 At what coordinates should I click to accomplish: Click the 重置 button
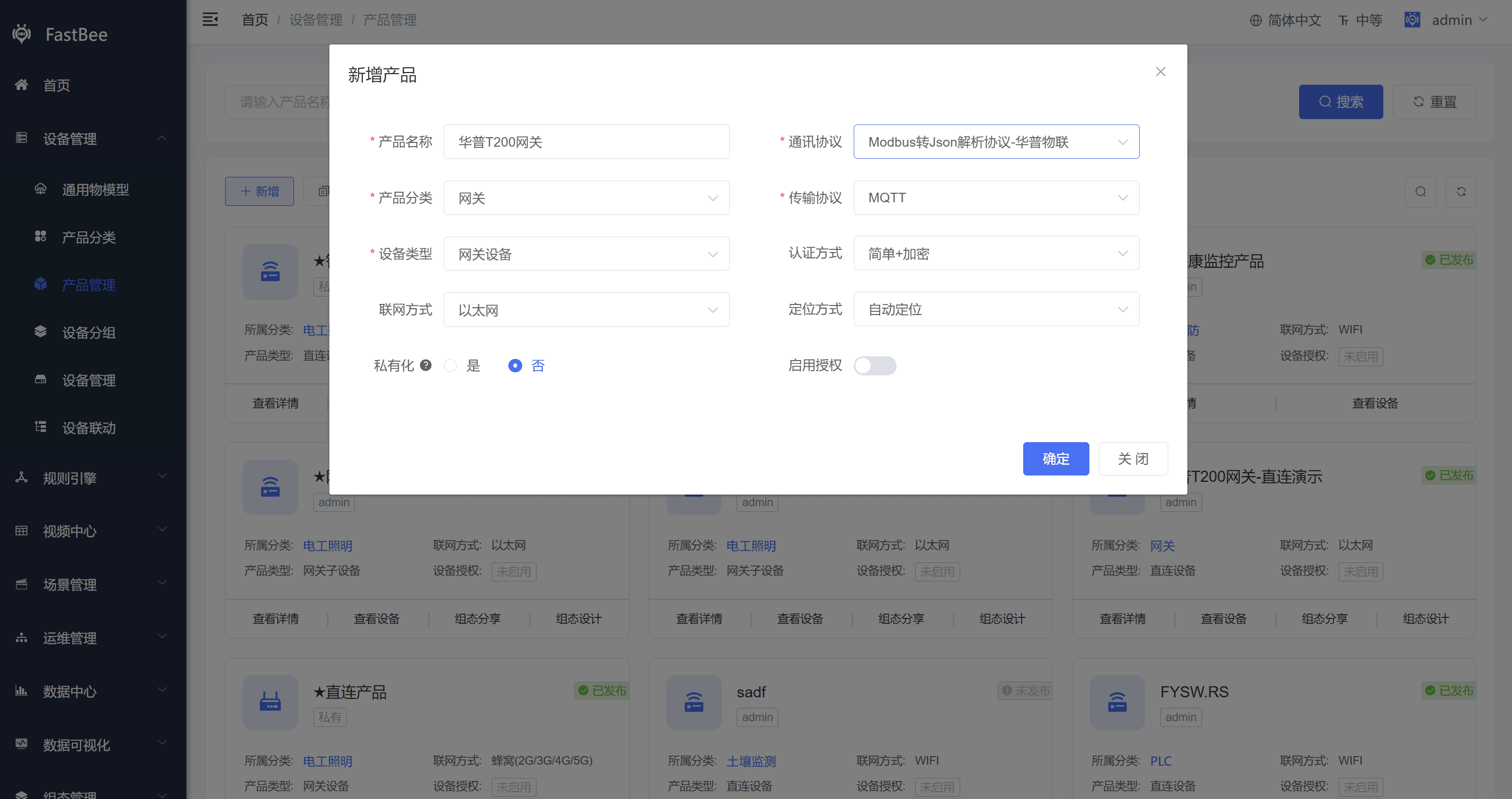pos(1434,102)
